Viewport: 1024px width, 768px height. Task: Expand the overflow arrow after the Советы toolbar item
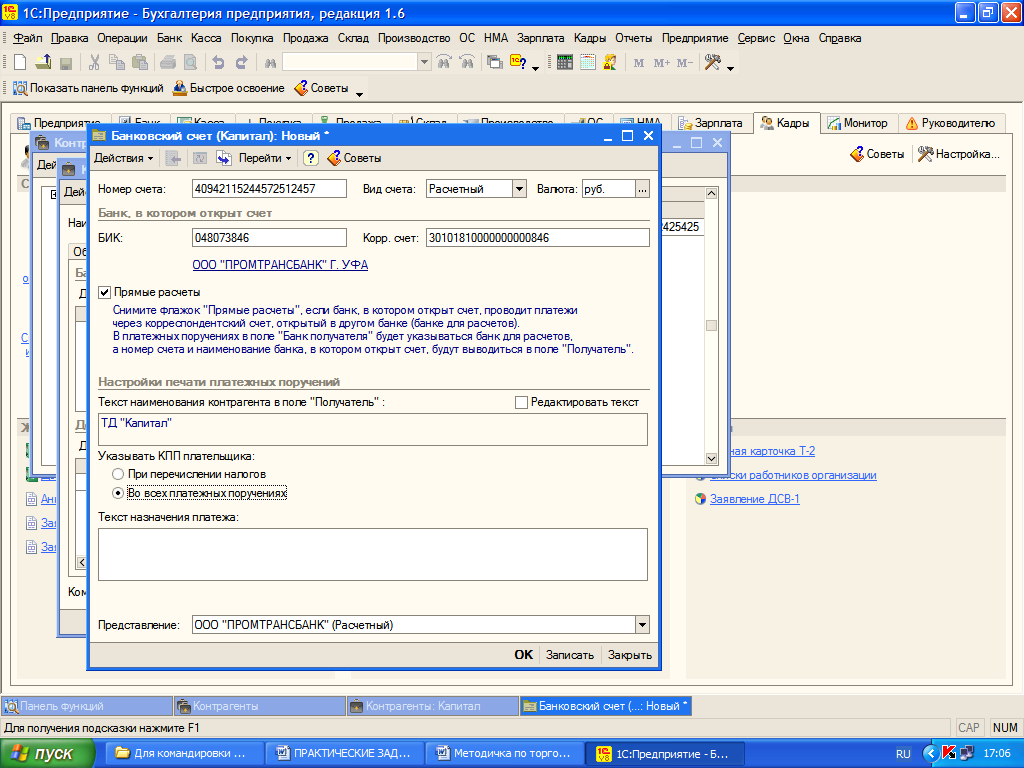tap(359, 95)
